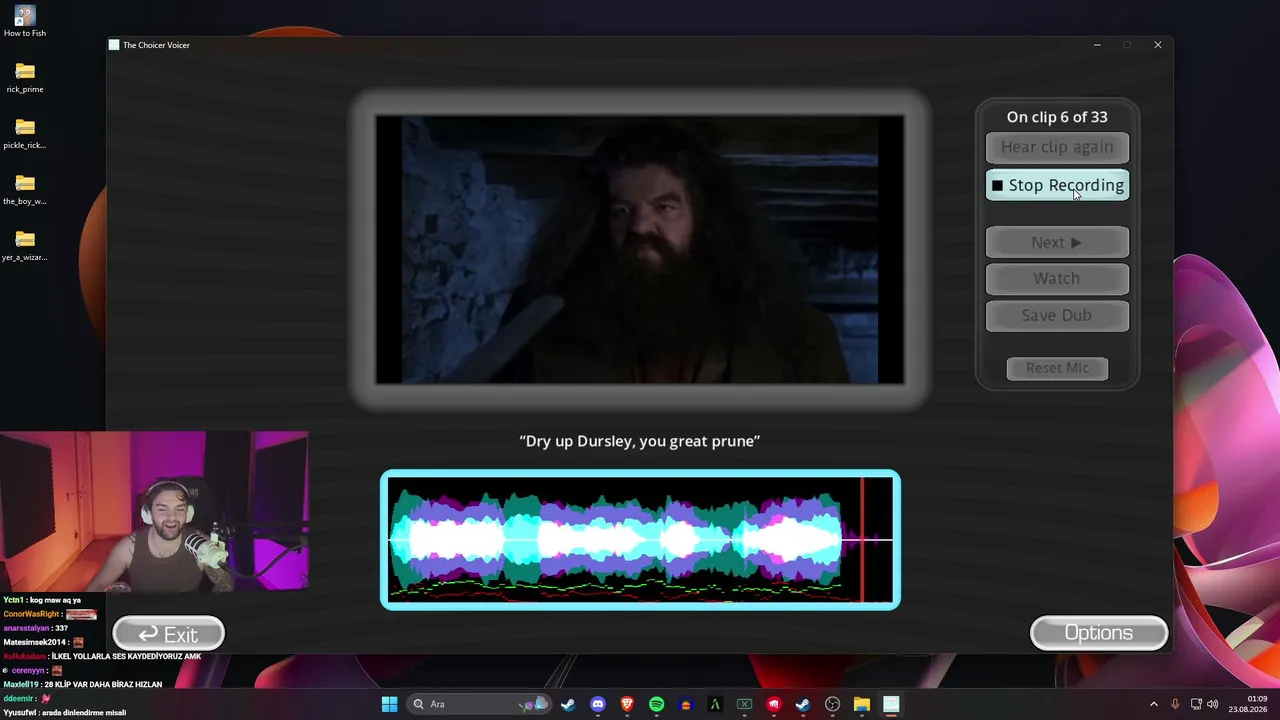The image size is (1280, 720).
Task: Open the green X app on taskbar
Action: click(x=744, y=704)
